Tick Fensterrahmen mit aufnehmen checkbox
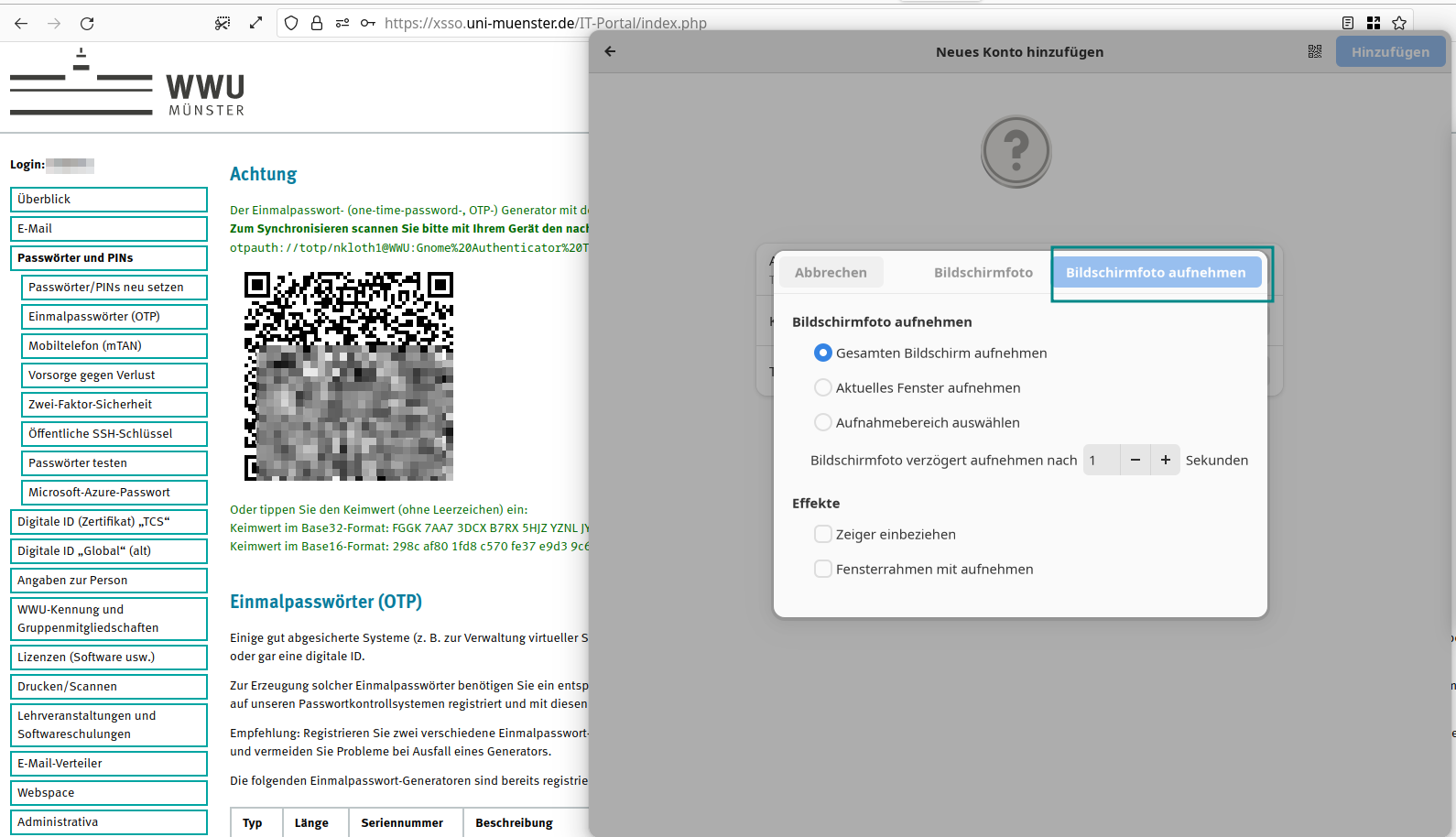1456x837 pixels. click(x=823, y=570)
